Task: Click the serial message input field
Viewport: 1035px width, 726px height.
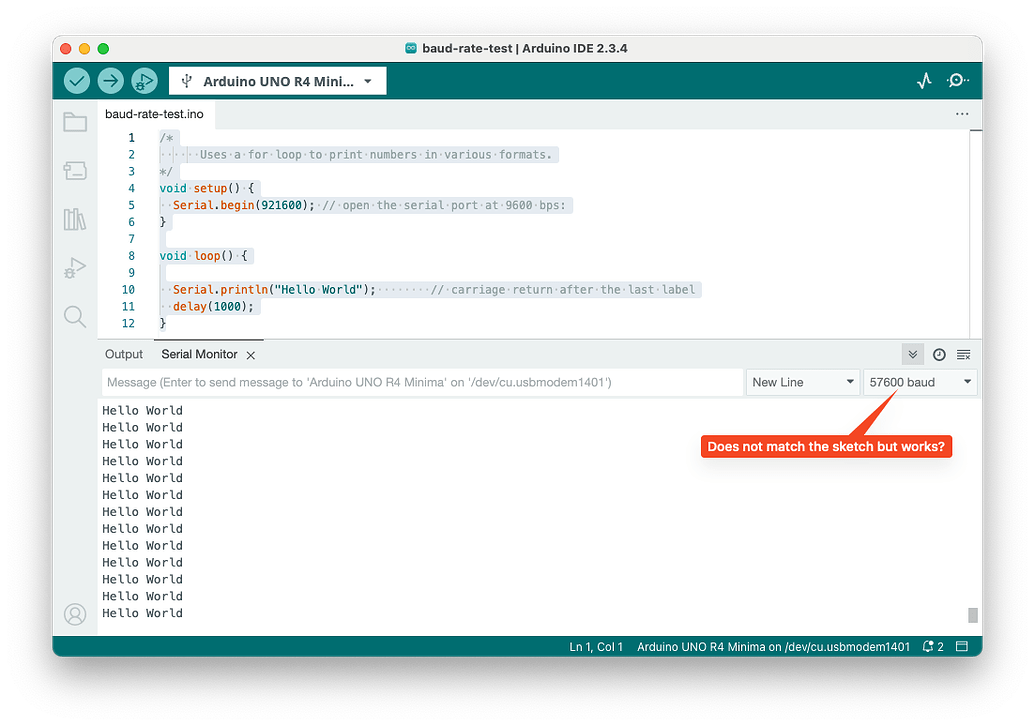Action: click(422, 382)
